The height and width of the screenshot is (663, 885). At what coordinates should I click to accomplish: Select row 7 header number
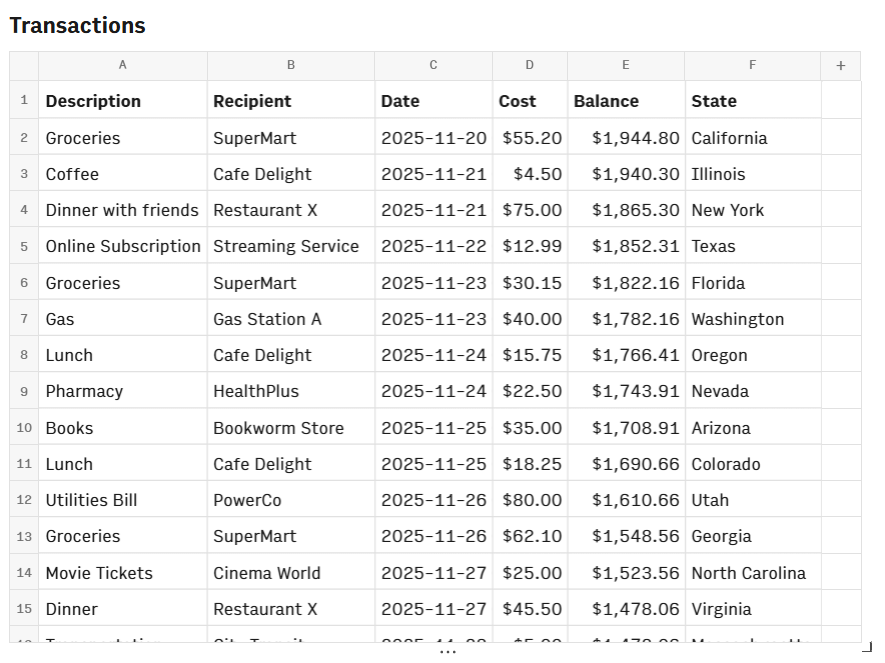[x=24, y=319]
